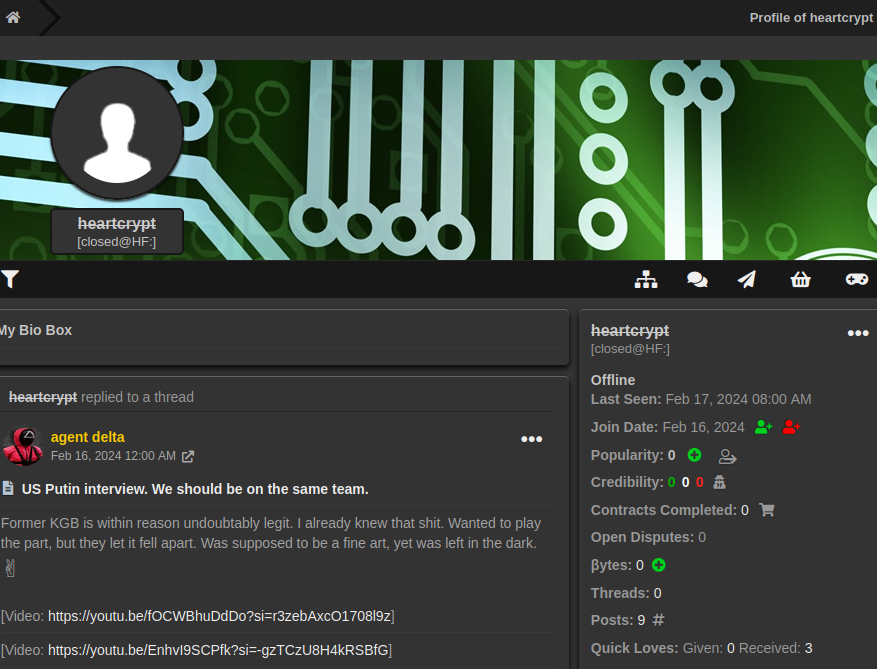The width and height of the screenshot is (877, 669).
Task: Click the My Bio Box header
Action: point(36,330)
